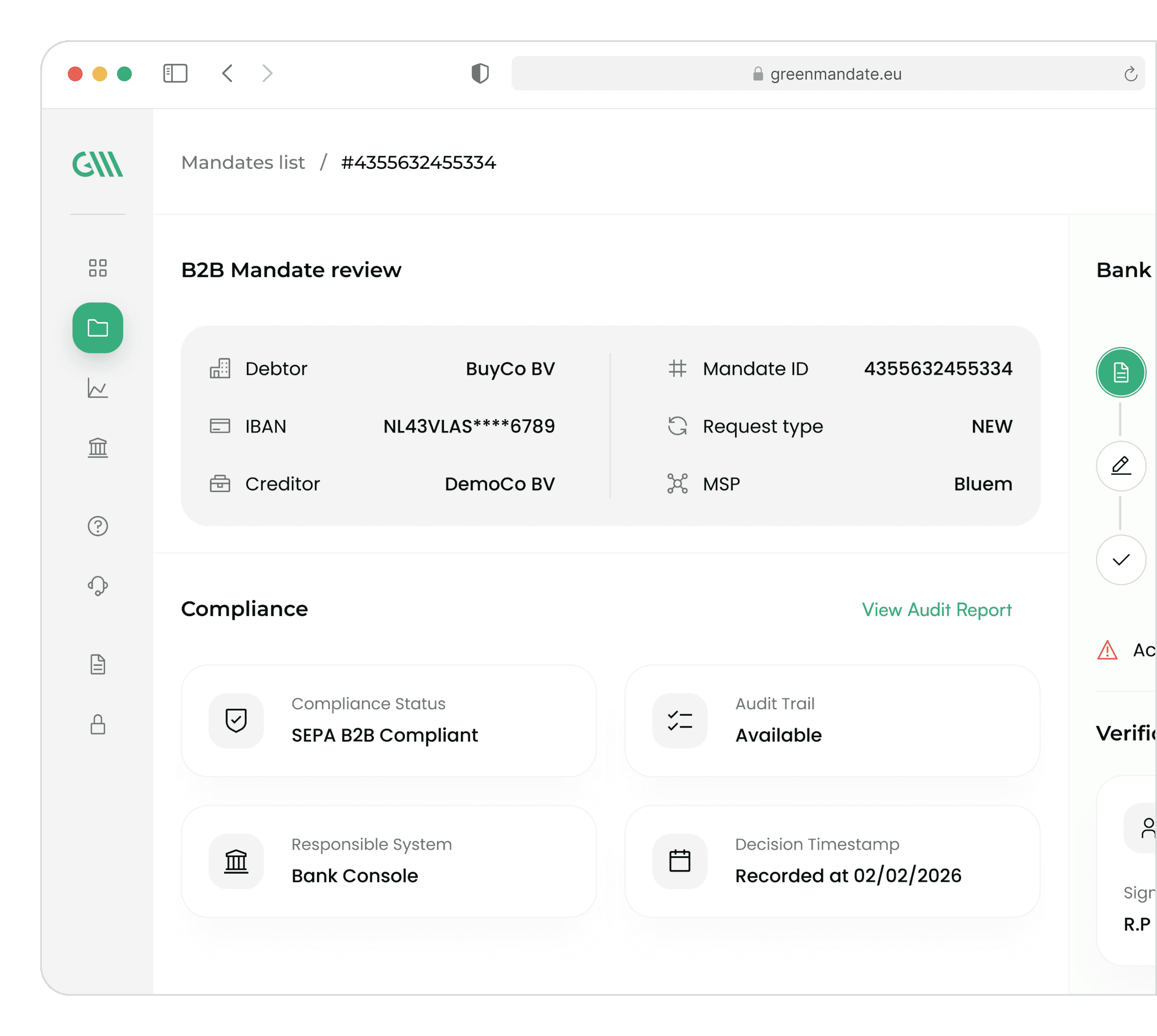Navigate to Mandates list breadcrumb
Viewport: 1157px width, 1036px height.
(x=243, y=163)
